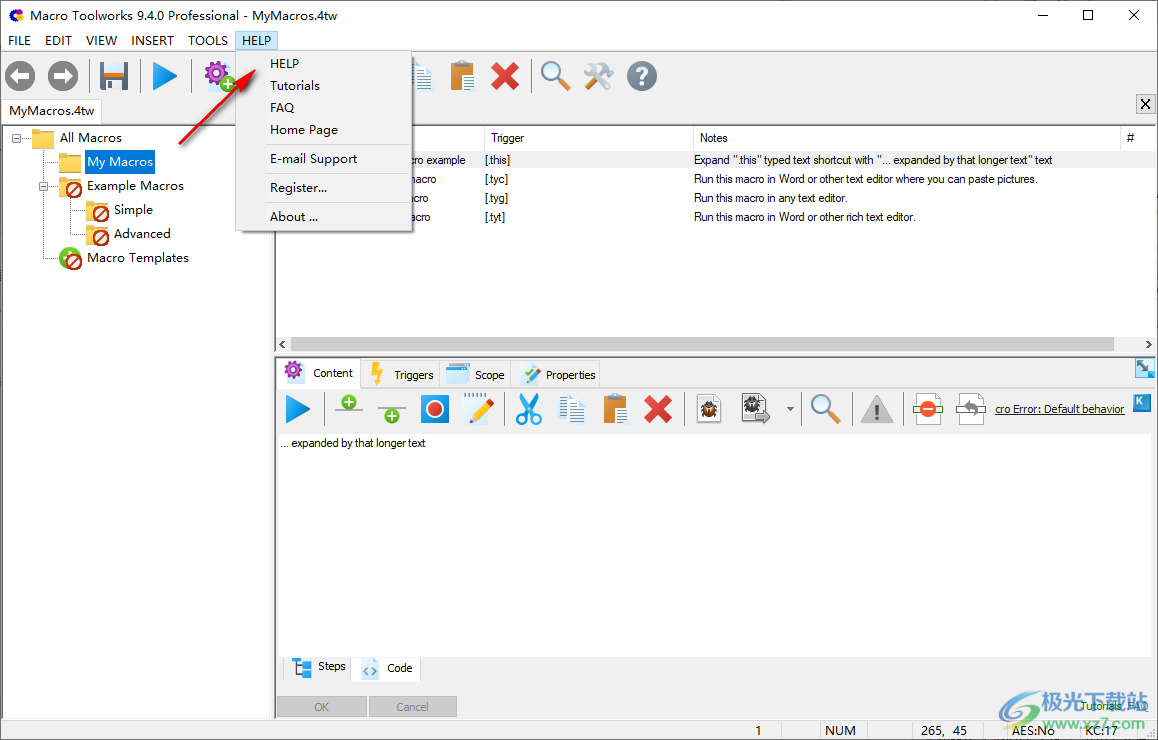
Task: Open the TOOLS menu
Action: point(208,41)
